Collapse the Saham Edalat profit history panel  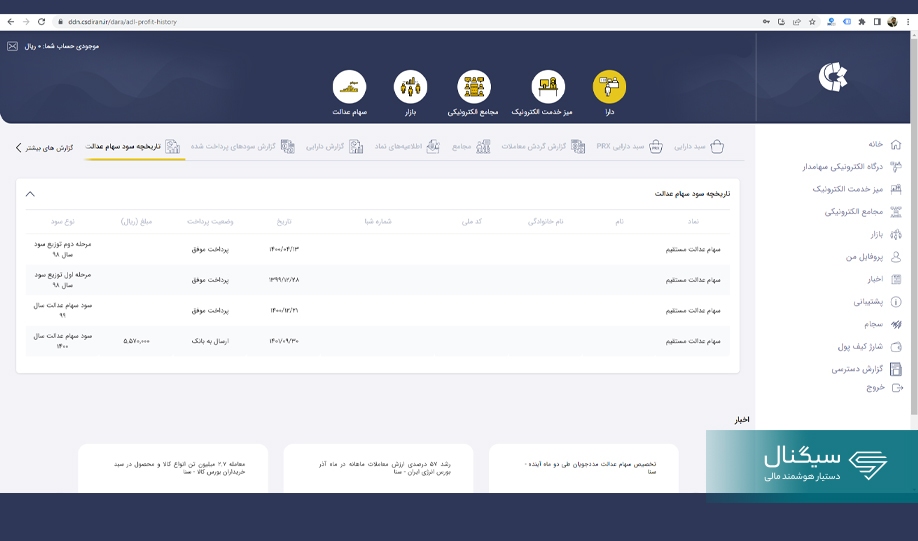30,194
